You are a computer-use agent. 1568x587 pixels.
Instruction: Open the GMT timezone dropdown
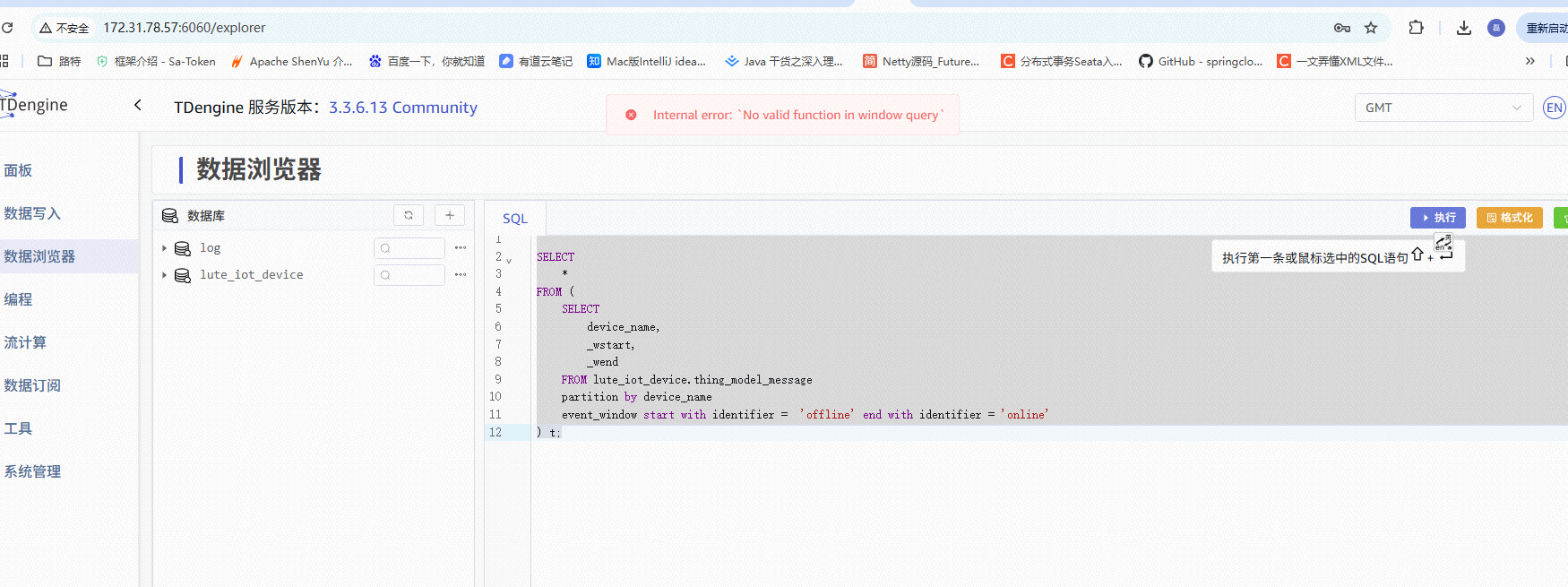(1443, 108)
